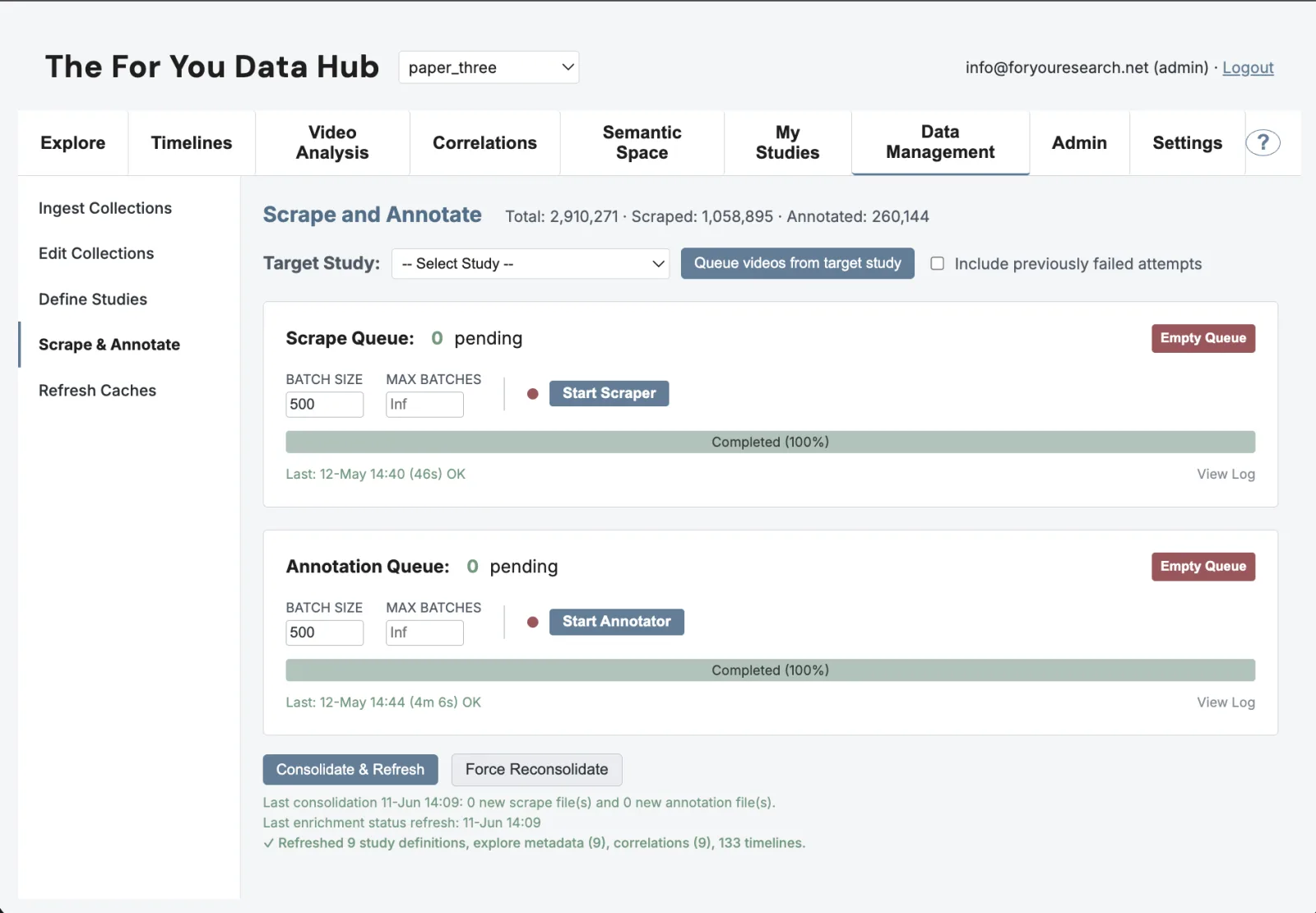Select Scrape & Annotate sidebar item
This screenshot has height=913, width=1316.
click(109, 345)
